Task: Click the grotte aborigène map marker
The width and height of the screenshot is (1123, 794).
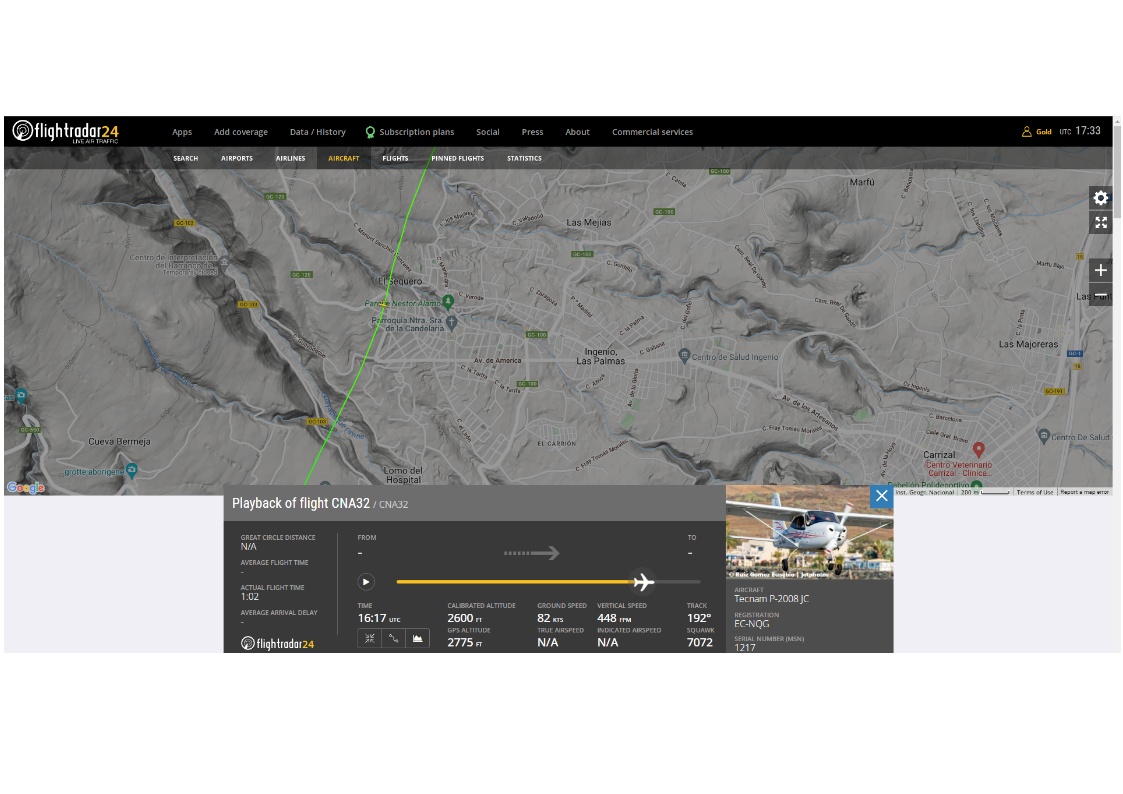Action: point(132,470)
